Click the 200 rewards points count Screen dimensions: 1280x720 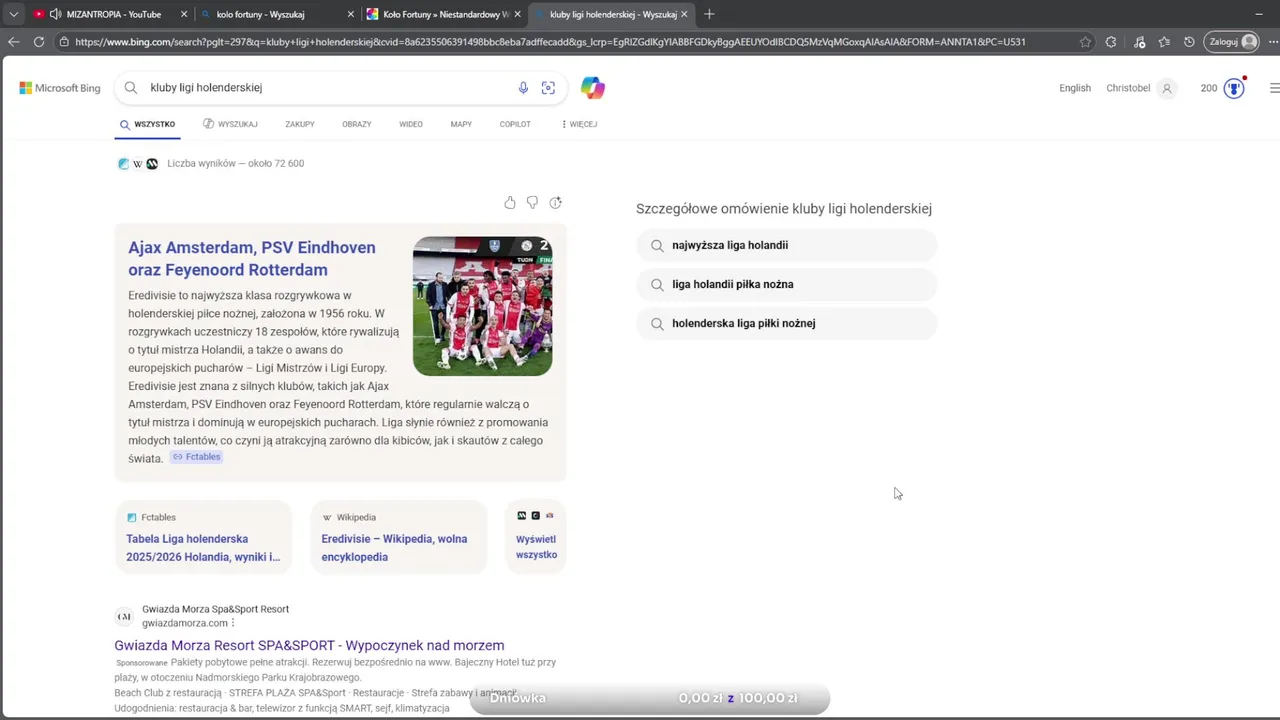[x=1209, y=88]
